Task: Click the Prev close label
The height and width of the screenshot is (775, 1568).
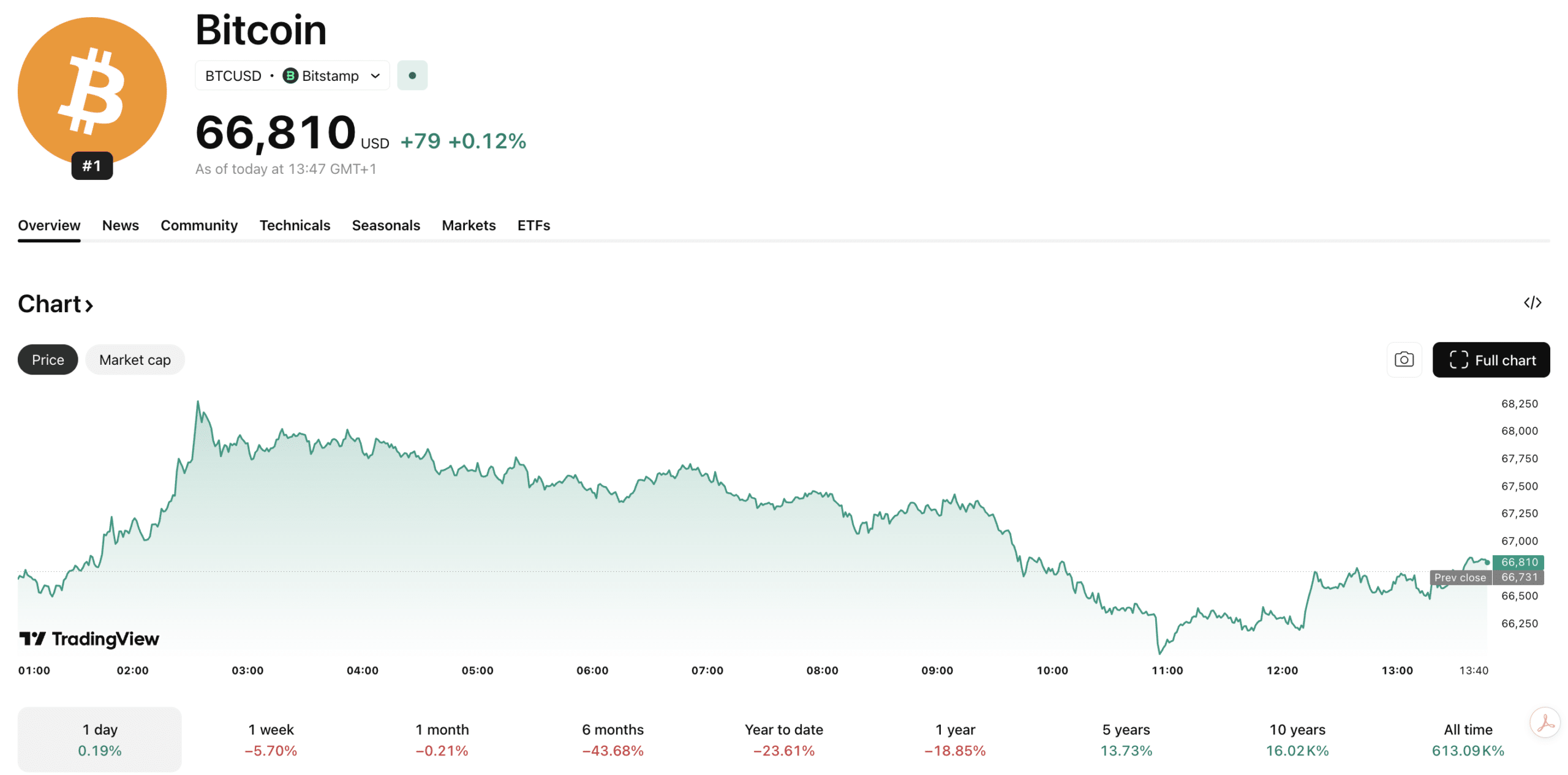Action: (x=1460, y=577)
